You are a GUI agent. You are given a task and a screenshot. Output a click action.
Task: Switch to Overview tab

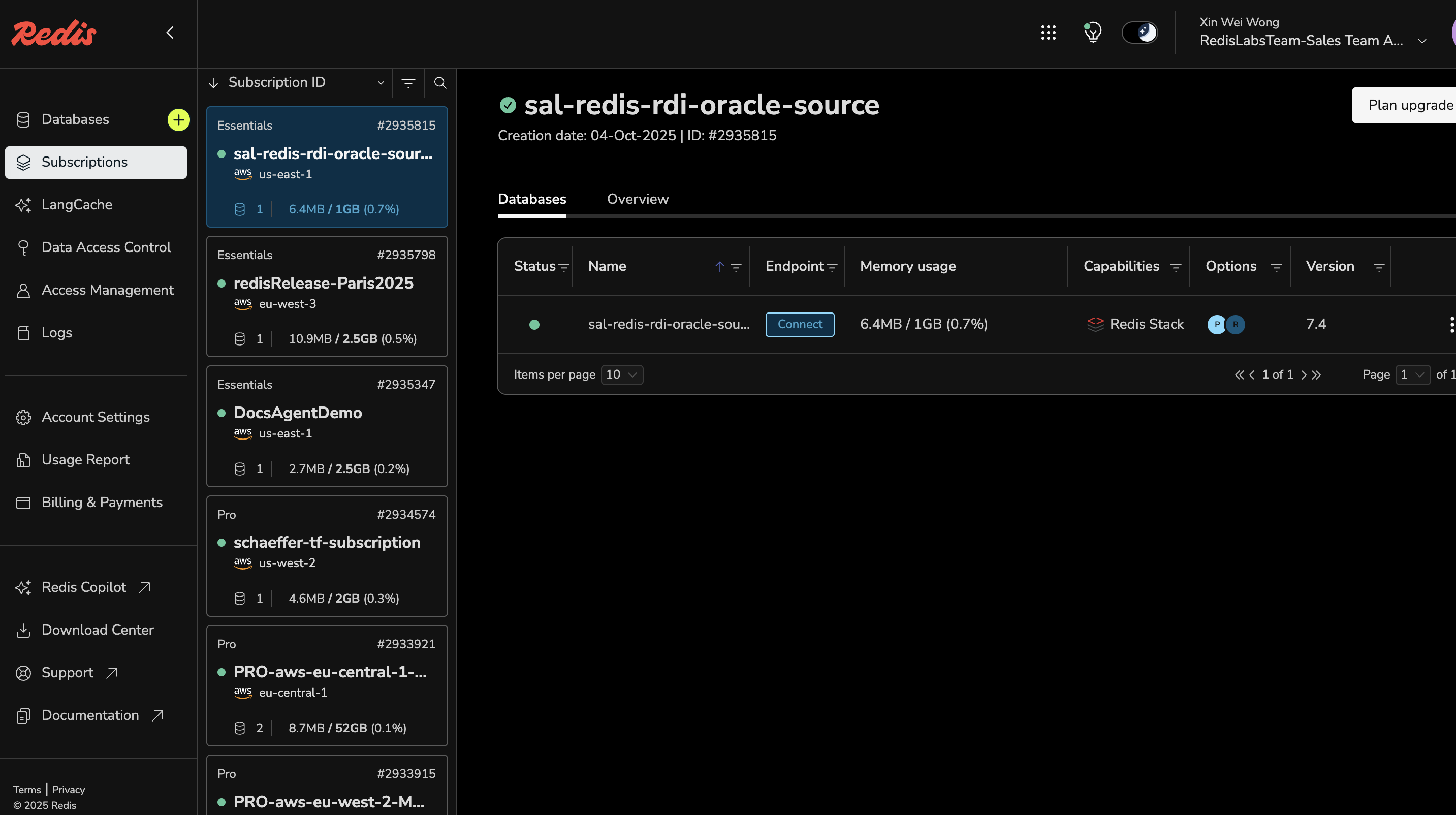(x=638, y=200)
